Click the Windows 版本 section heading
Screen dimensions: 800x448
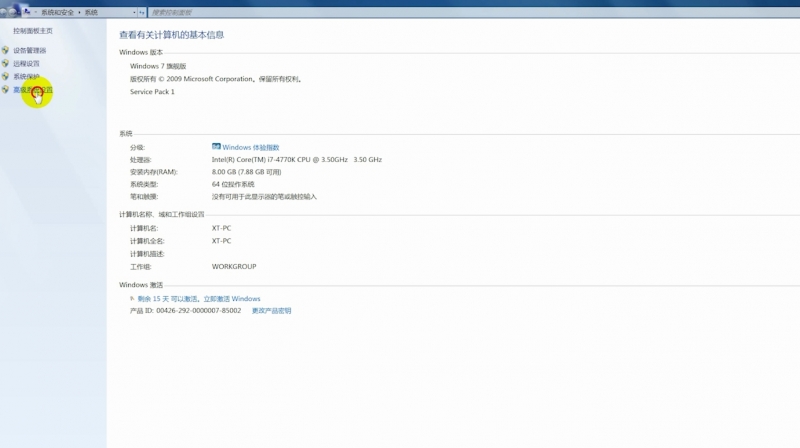click(141, 53)
